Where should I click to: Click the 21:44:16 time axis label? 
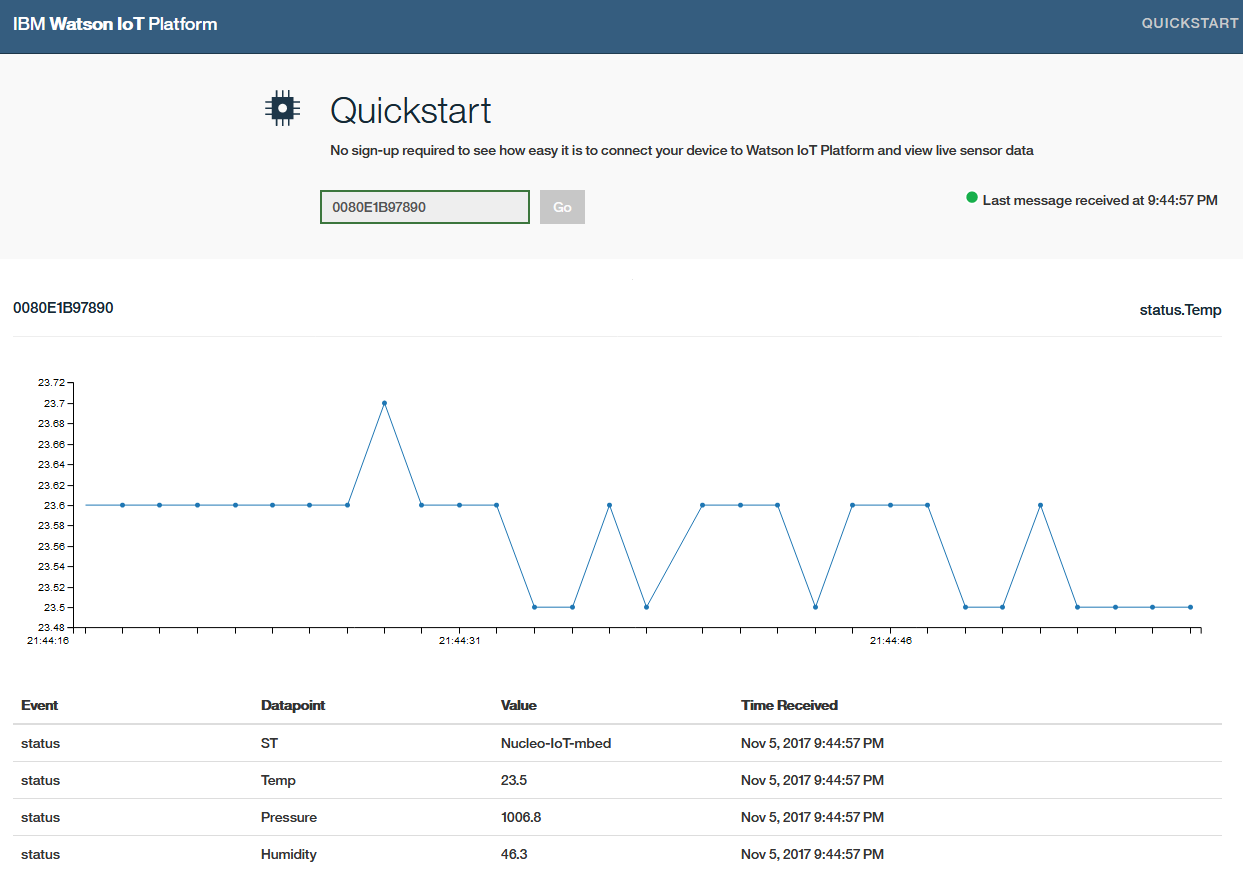pyautogui.click(x=48, y=641)
